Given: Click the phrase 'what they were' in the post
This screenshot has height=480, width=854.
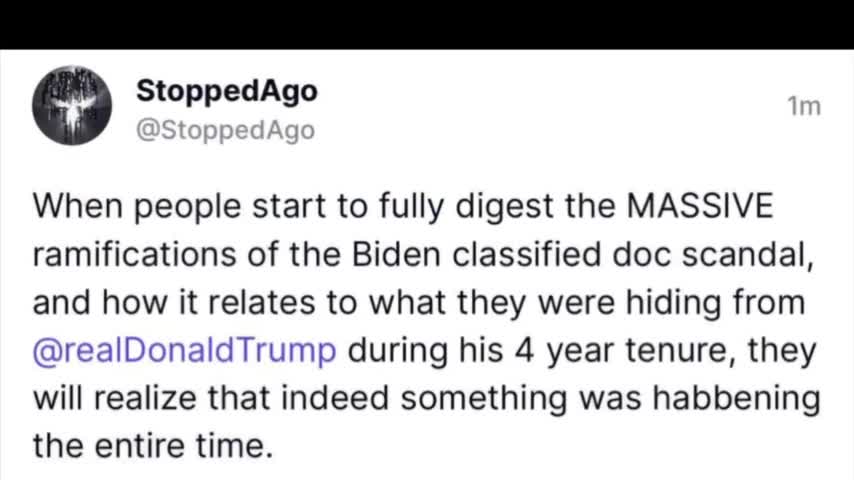Looking at the screenshot, I should [x=492, y=303].
